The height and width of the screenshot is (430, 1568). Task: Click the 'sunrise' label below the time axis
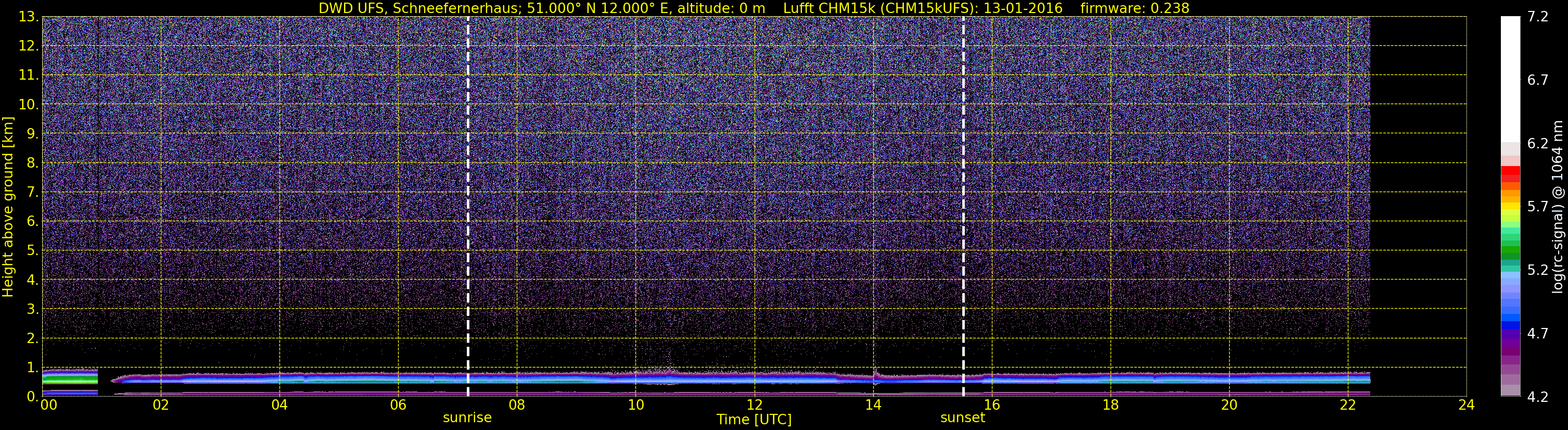[467, 418]
